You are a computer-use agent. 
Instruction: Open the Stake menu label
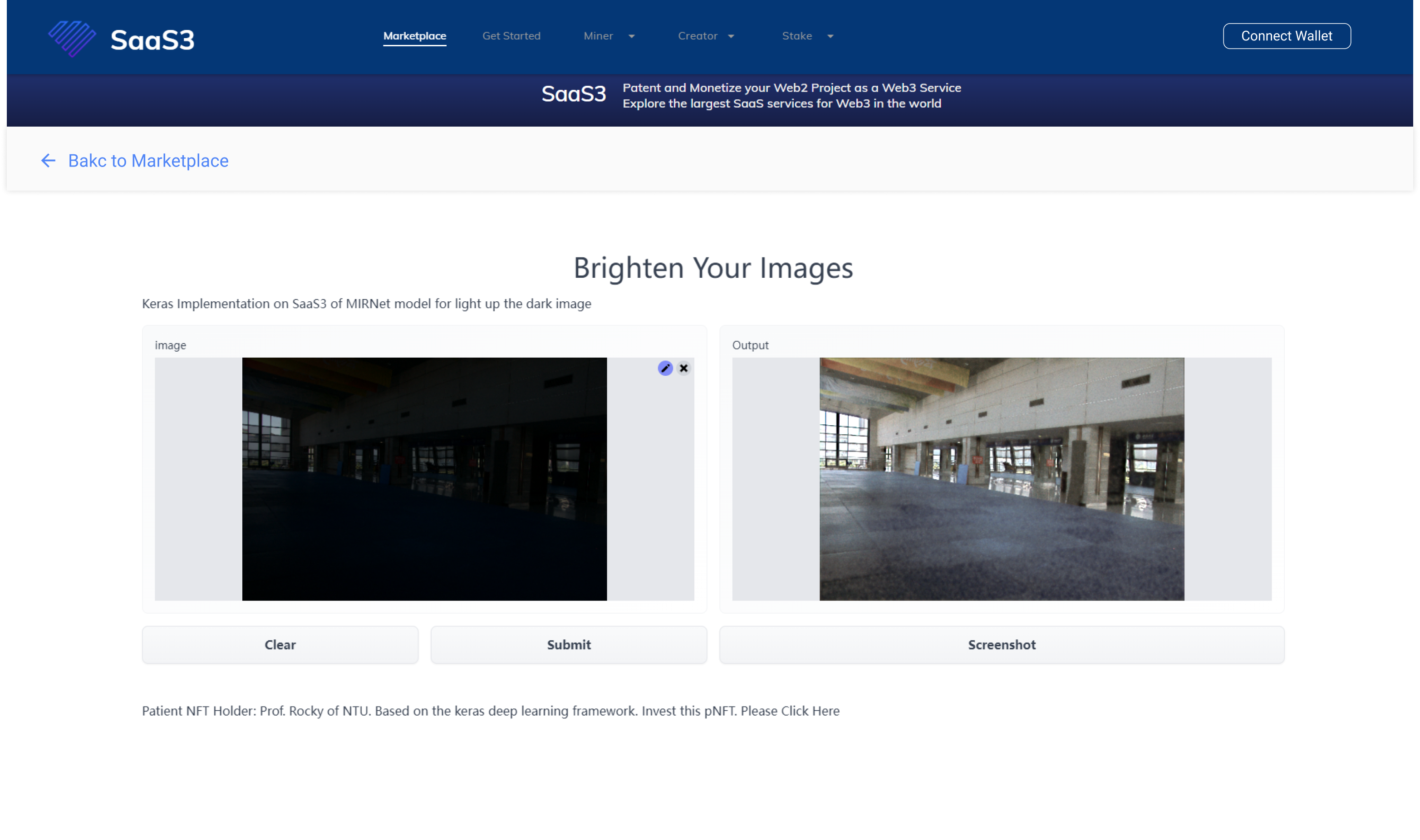tap(797, 36)
